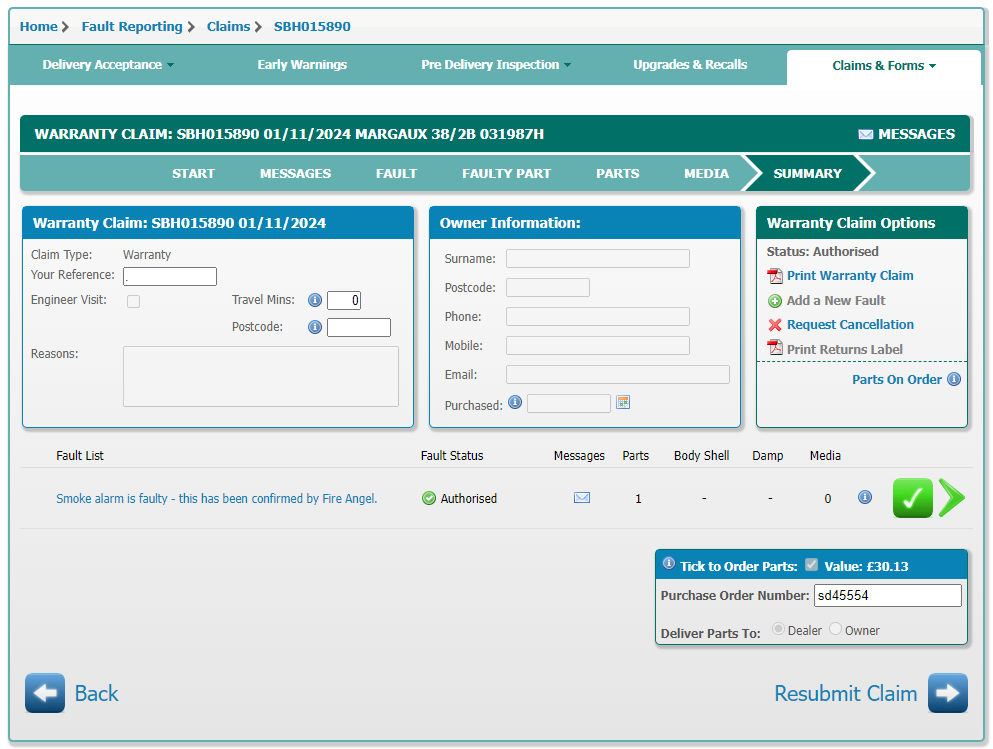Click the fault row info icon
993x749 pixels.
pyautogui.click(x=865, y=498)
